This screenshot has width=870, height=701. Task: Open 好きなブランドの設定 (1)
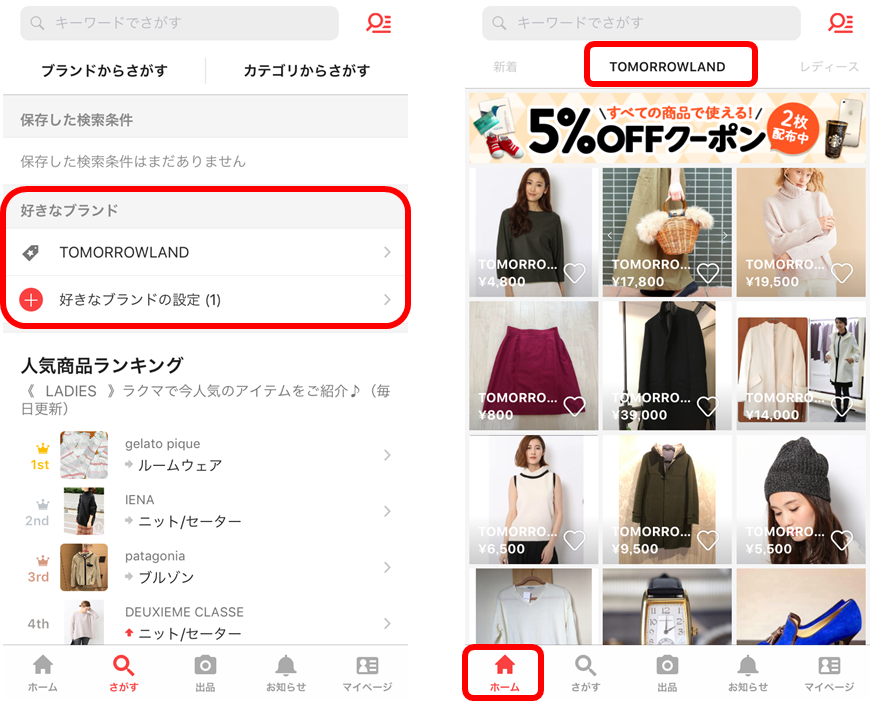(205, 300)
